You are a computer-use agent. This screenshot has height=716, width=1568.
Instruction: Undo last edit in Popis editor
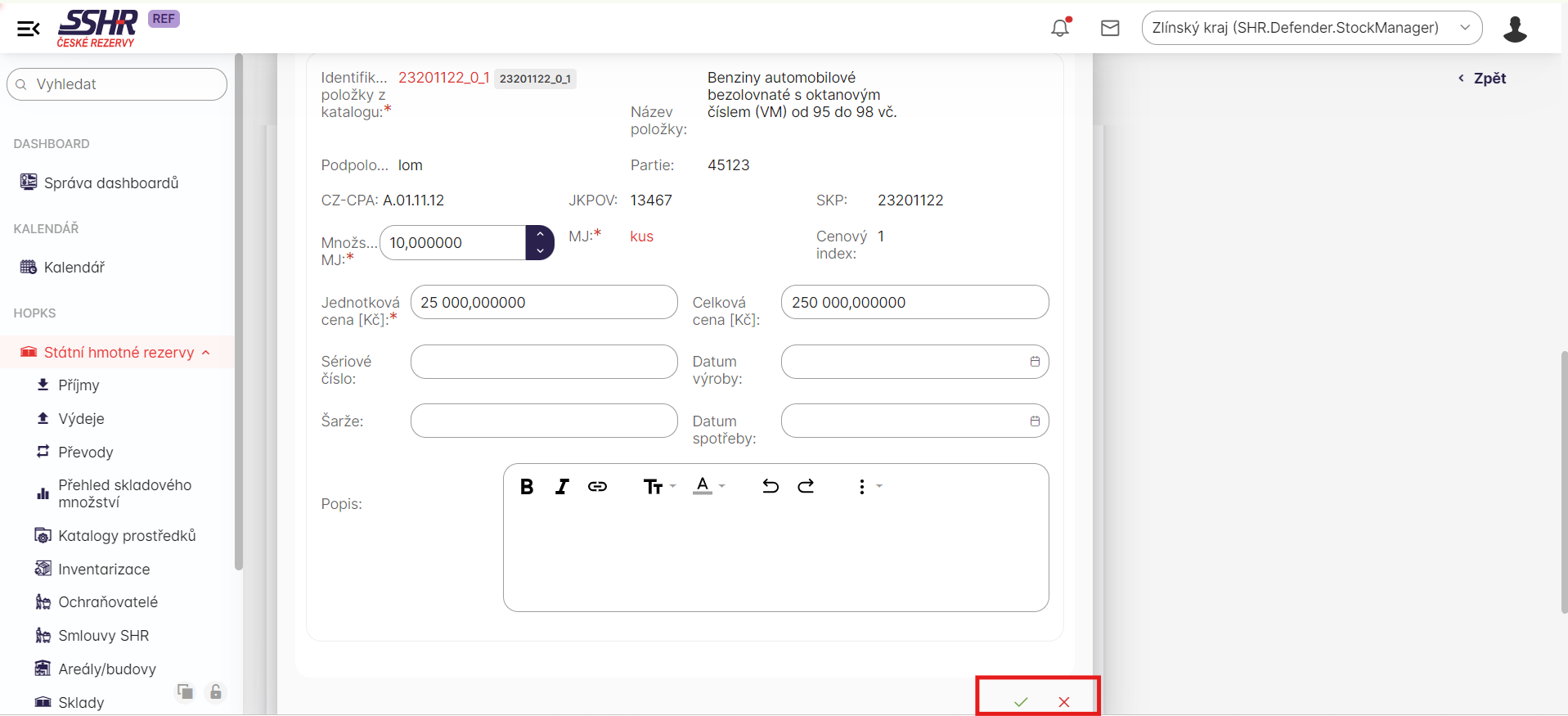point(770,487)
